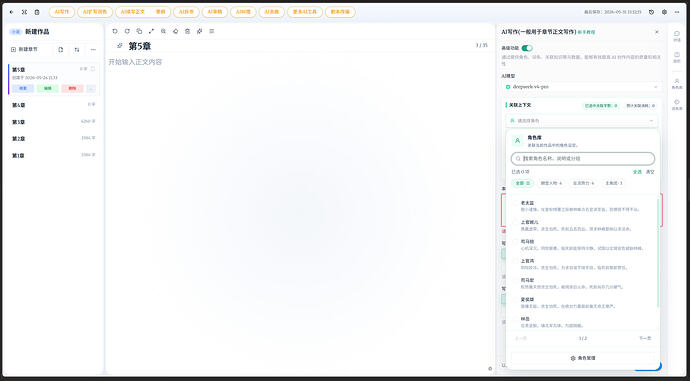This screenshot has height=381, width=690.
Task: Select the 上官婉儿 character checkbox
Action: 515,223
